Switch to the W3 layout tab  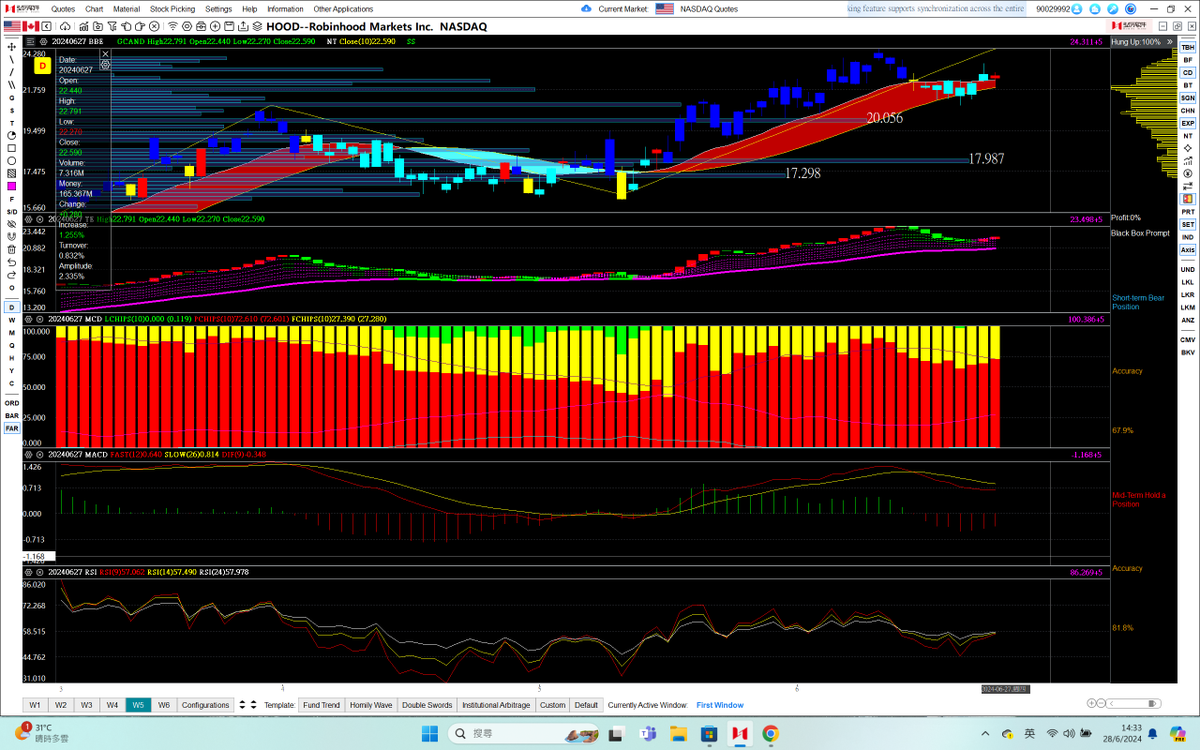click(87, 705)
